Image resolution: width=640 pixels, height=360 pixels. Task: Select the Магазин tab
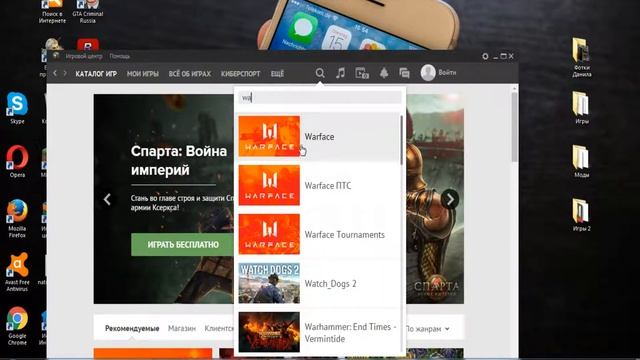click(x=182, y=329)
